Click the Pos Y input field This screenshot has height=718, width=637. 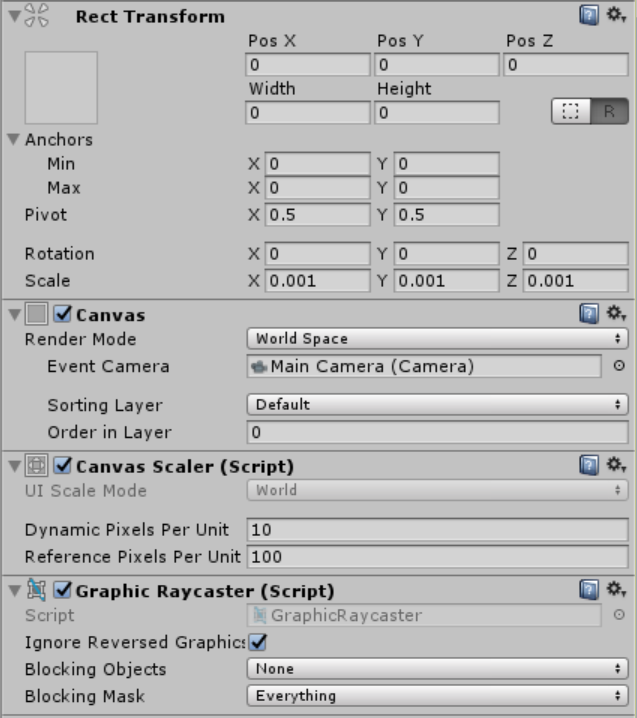coord(437,65)
